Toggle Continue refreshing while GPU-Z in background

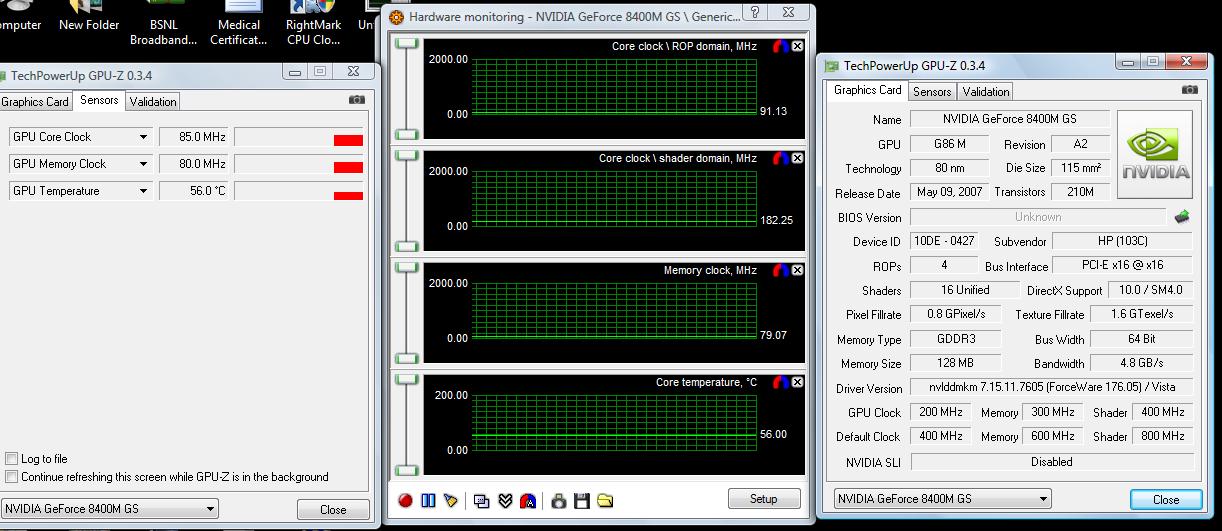(12, 477)
